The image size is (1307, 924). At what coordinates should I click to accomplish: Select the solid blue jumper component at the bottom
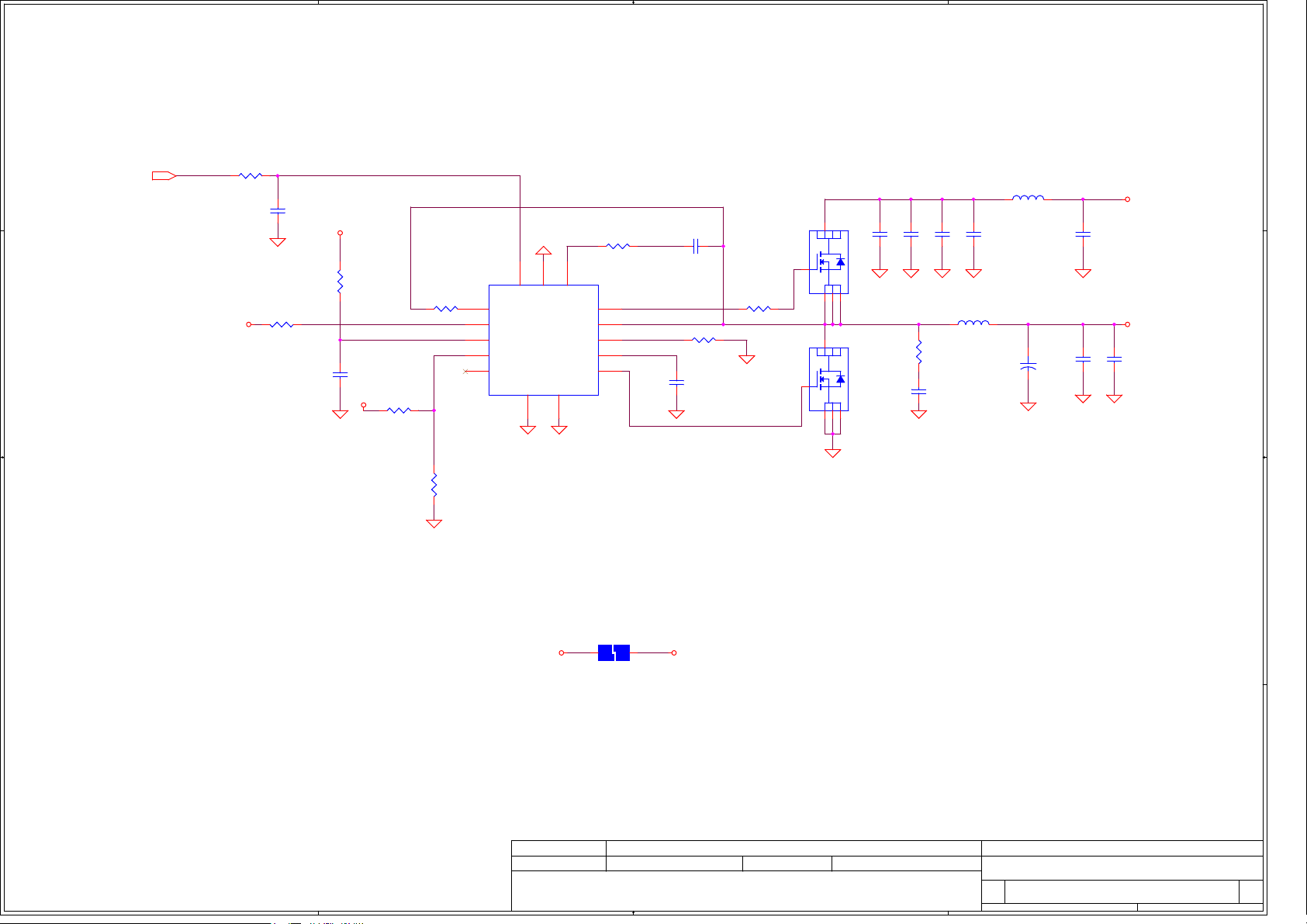click(614, 653)
